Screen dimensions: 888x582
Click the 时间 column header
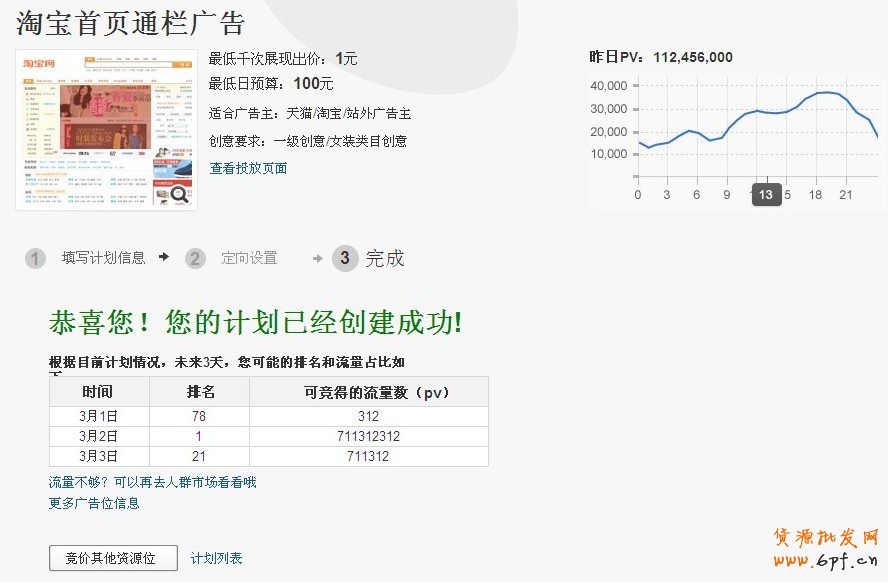(x=99, y=392)
